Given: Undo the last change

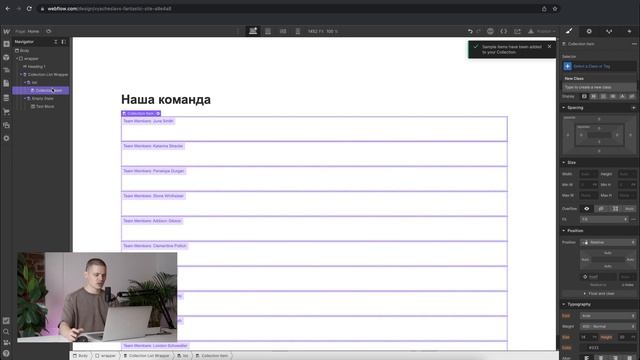Looking at the screenshot, I should 470,31.
